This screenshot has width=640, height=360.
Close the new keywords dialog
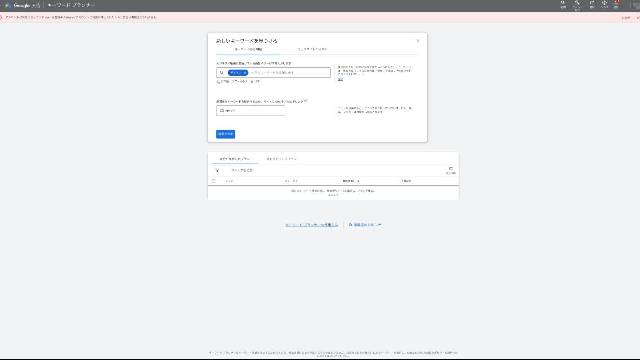[418, 41]
